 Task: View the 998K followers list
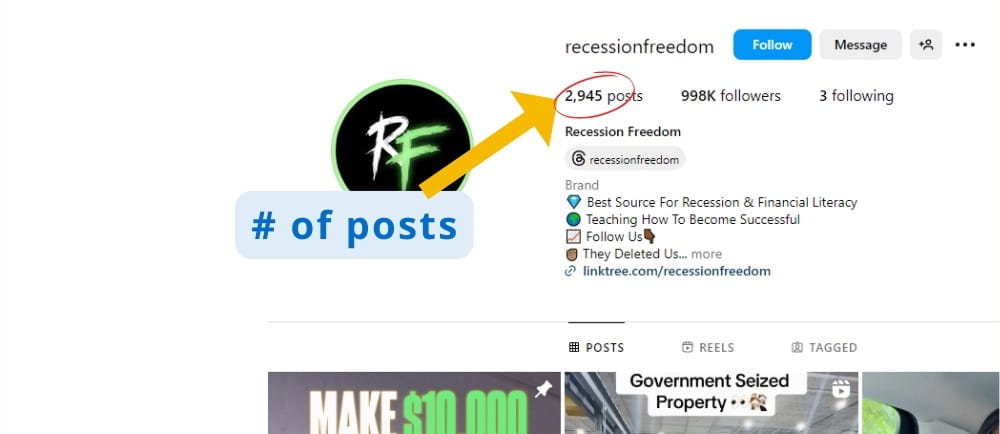pyautogui.click(x=730, y=96)
